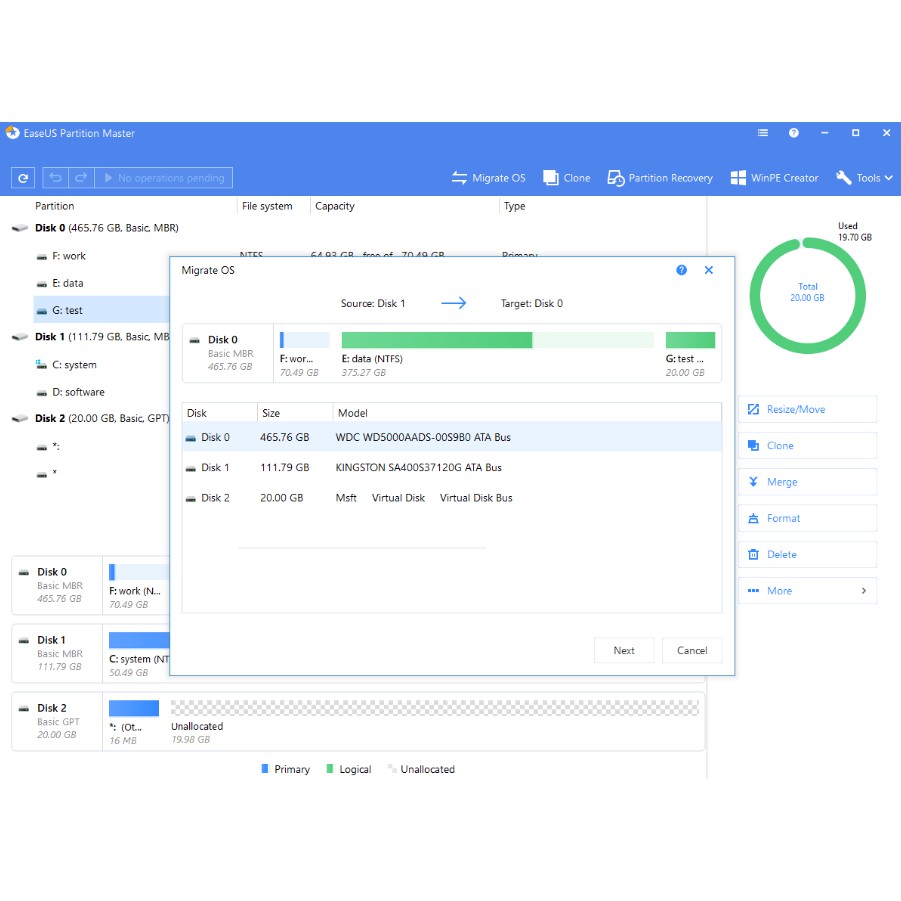
Task: Click Format in the right action panel
Action: (807, 518)
